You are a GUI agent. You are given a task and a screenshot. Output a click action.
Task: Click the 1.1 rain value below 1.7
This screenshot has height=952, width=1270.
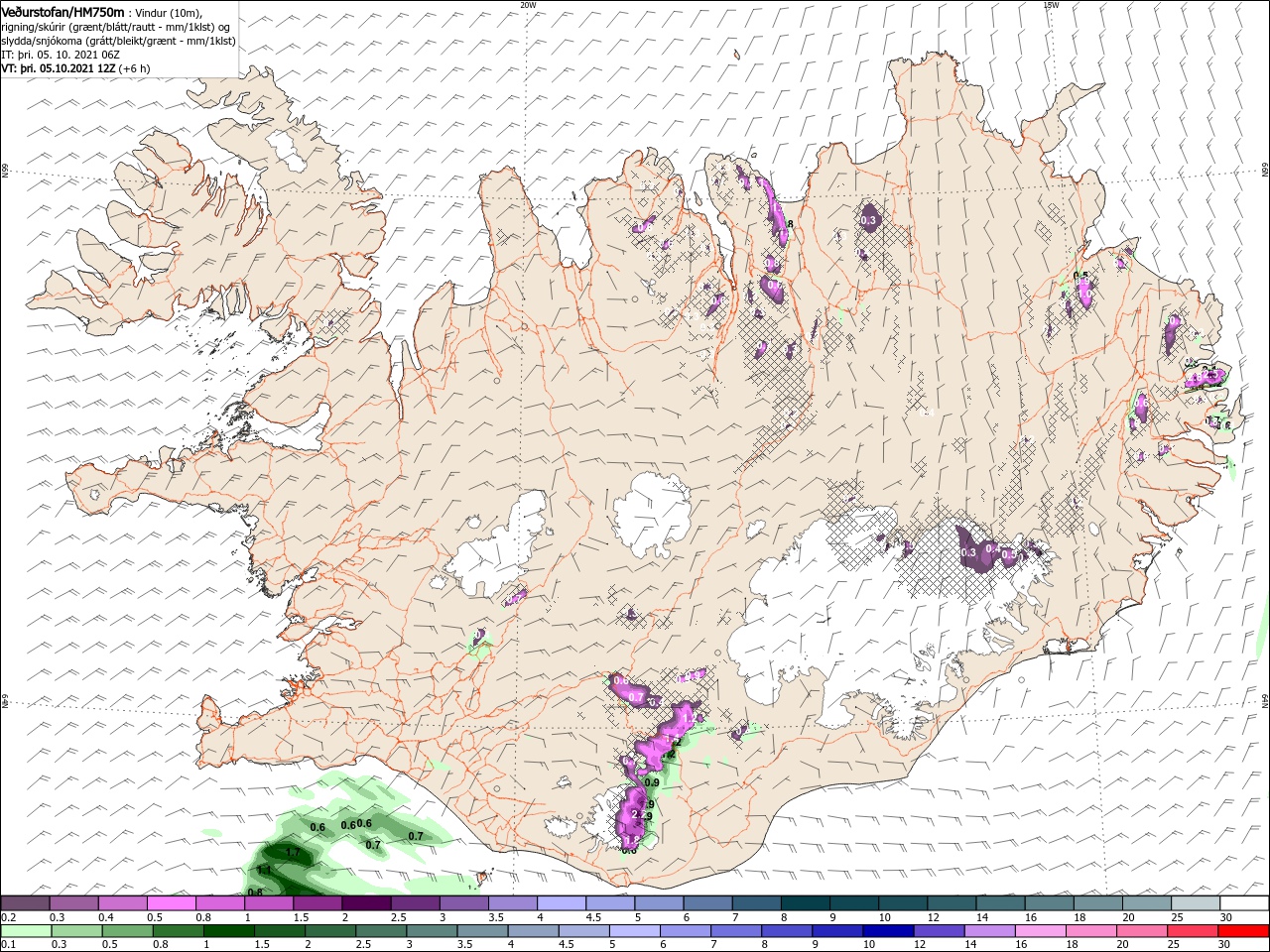[264, 871]
